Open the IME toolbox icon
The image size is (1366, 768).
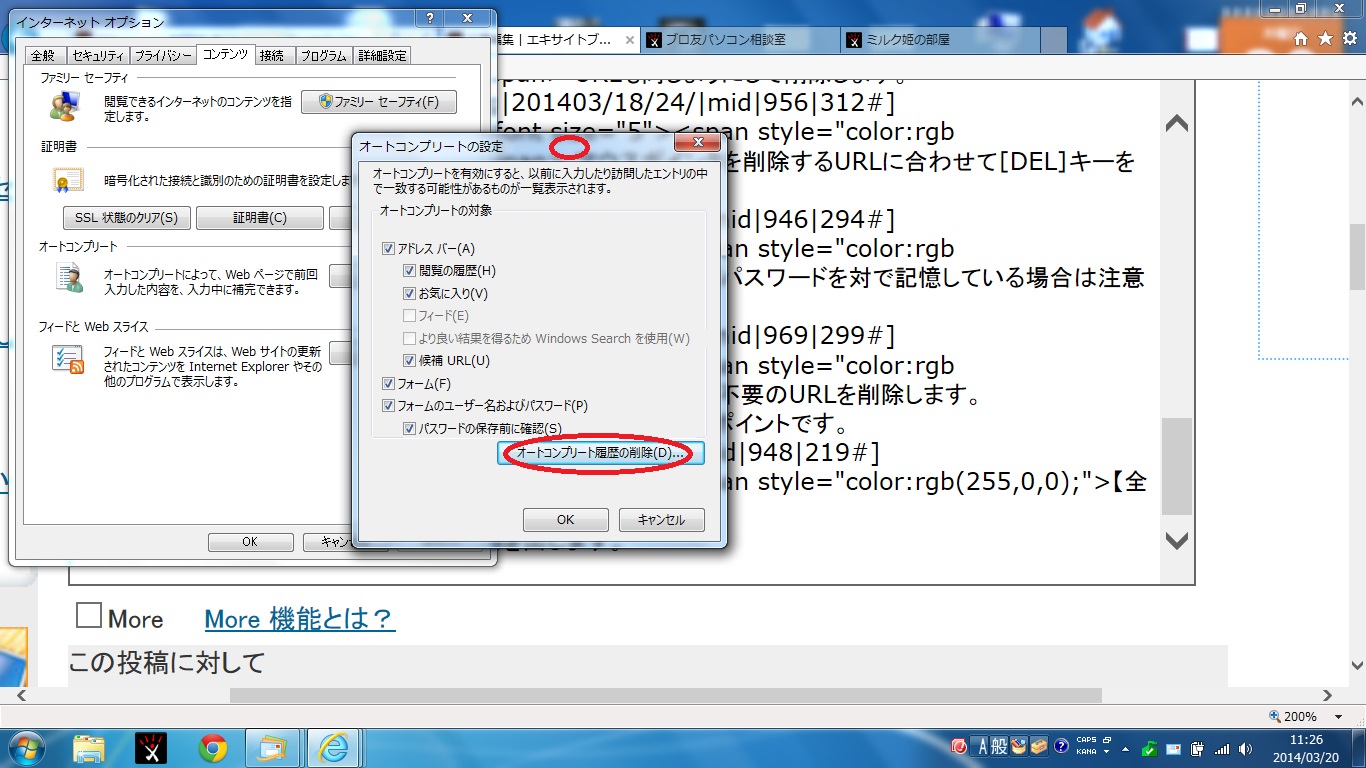(1039, 746)
